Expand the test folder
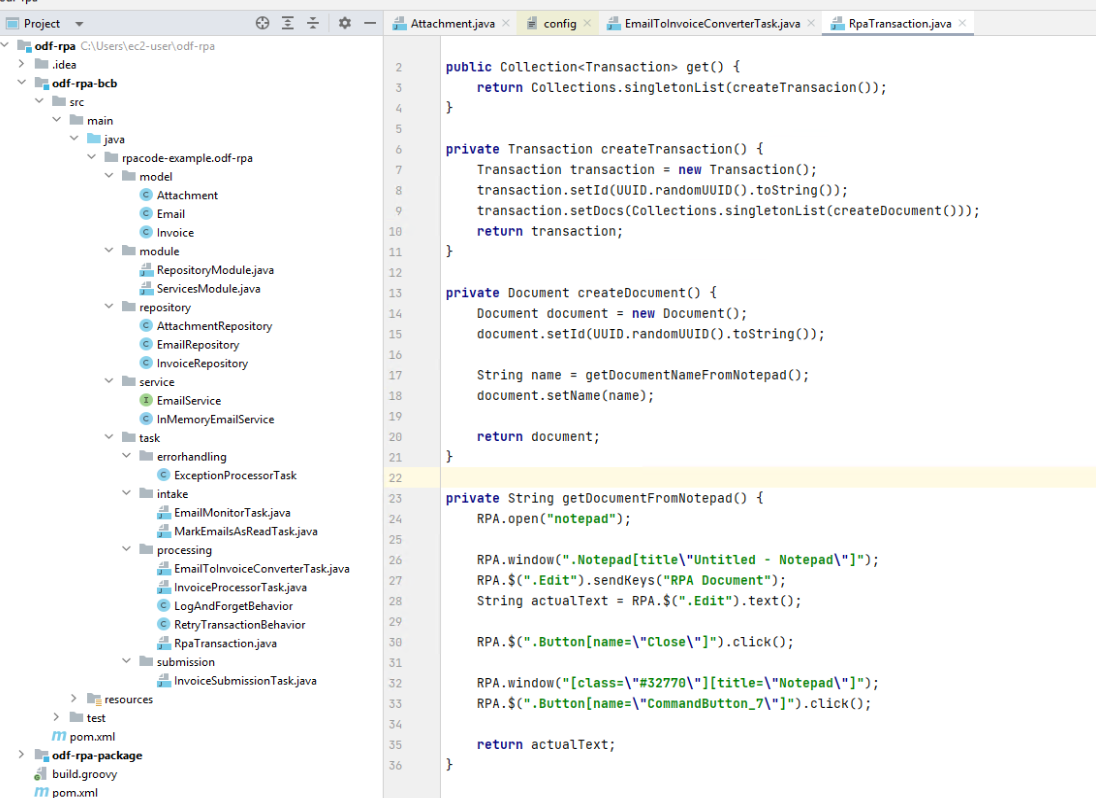The width and height of the screenshot is (1096, 798). 57,717
